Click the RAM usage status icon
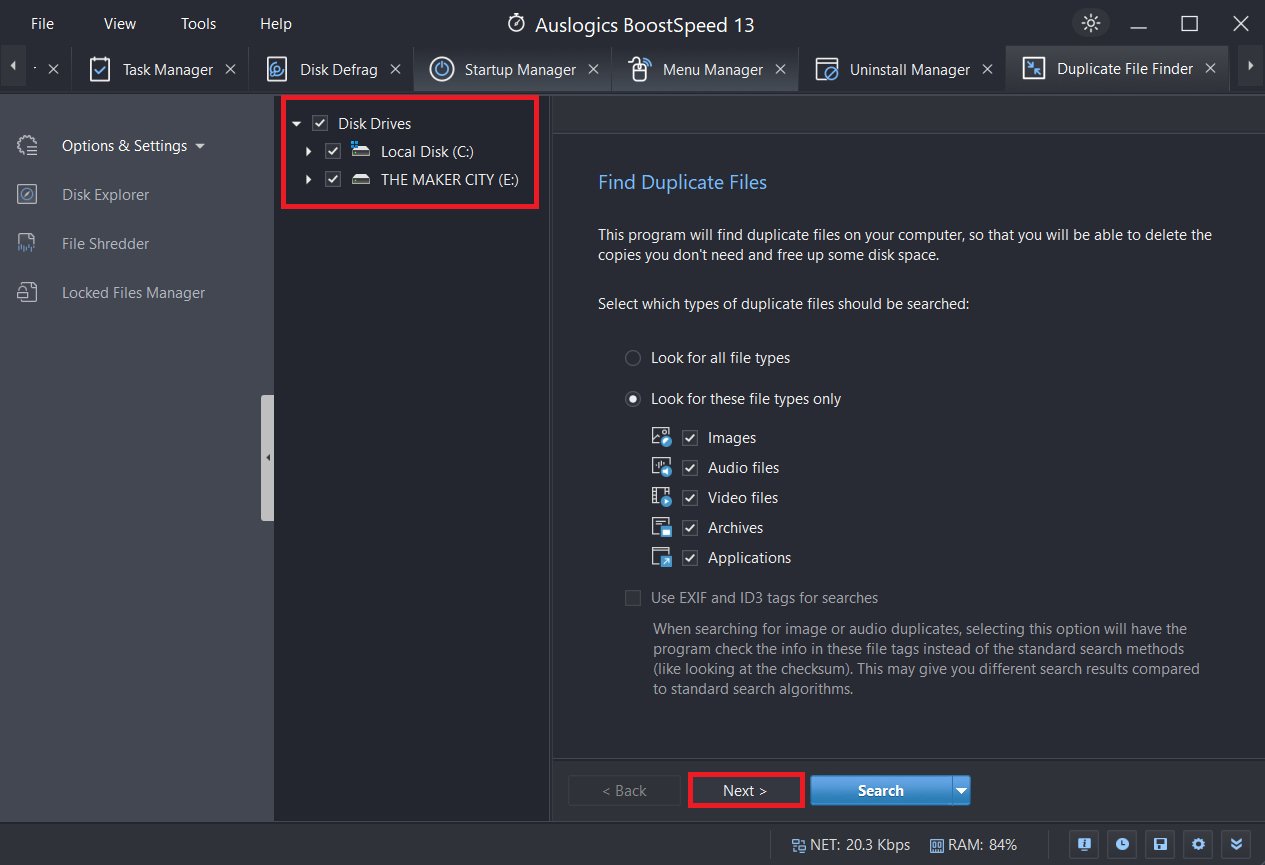The height and width of the screenshot is (865, 1265). pyautogui.click(x=937, y=845)
